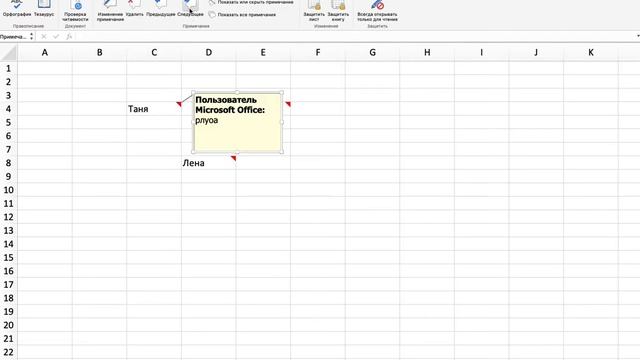
Task: Select column F header
Action: click(x=318, y=53)
